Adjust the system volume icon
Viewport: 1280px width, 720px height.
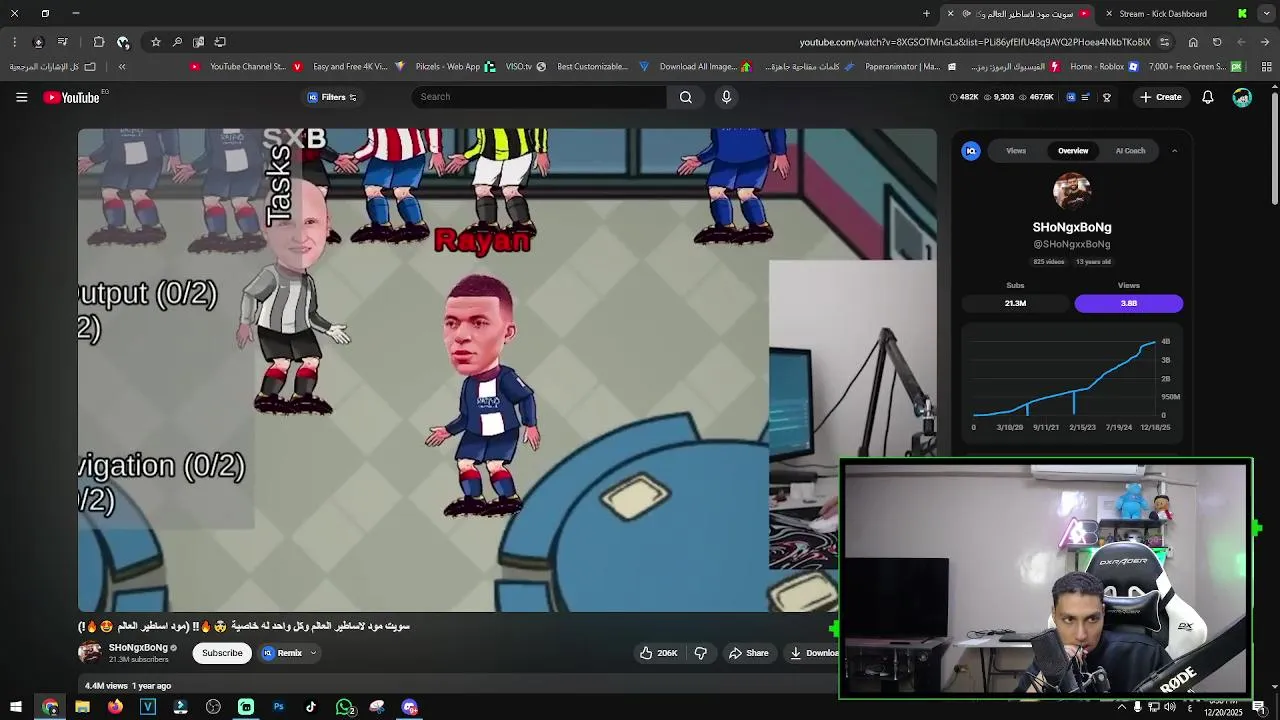1170,707
